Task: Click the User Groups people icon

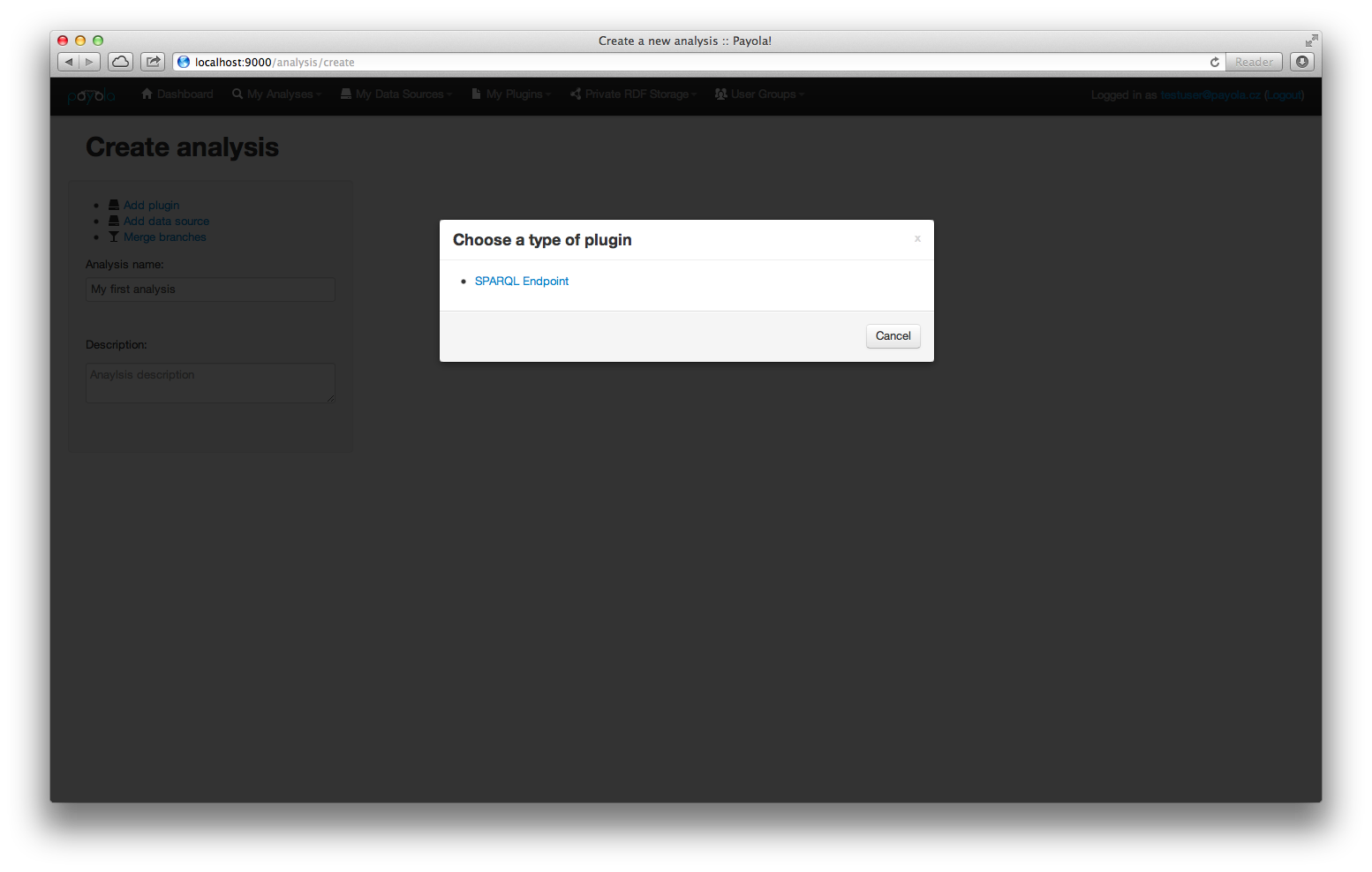Action: coord(721,94)
